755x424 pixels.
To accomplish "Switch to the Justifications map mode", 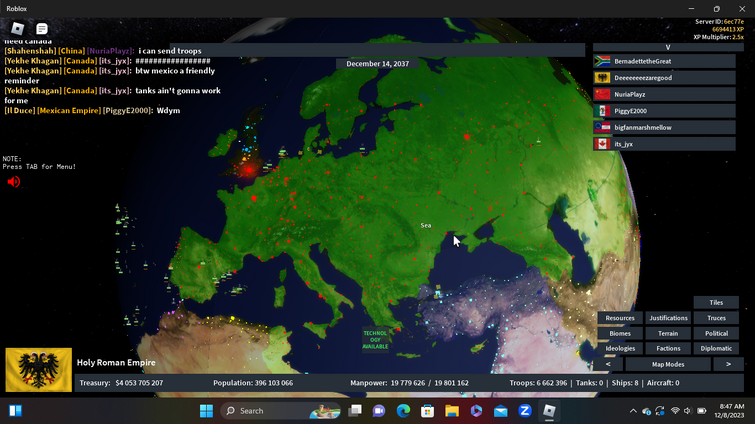I will [x=668, y=318].
